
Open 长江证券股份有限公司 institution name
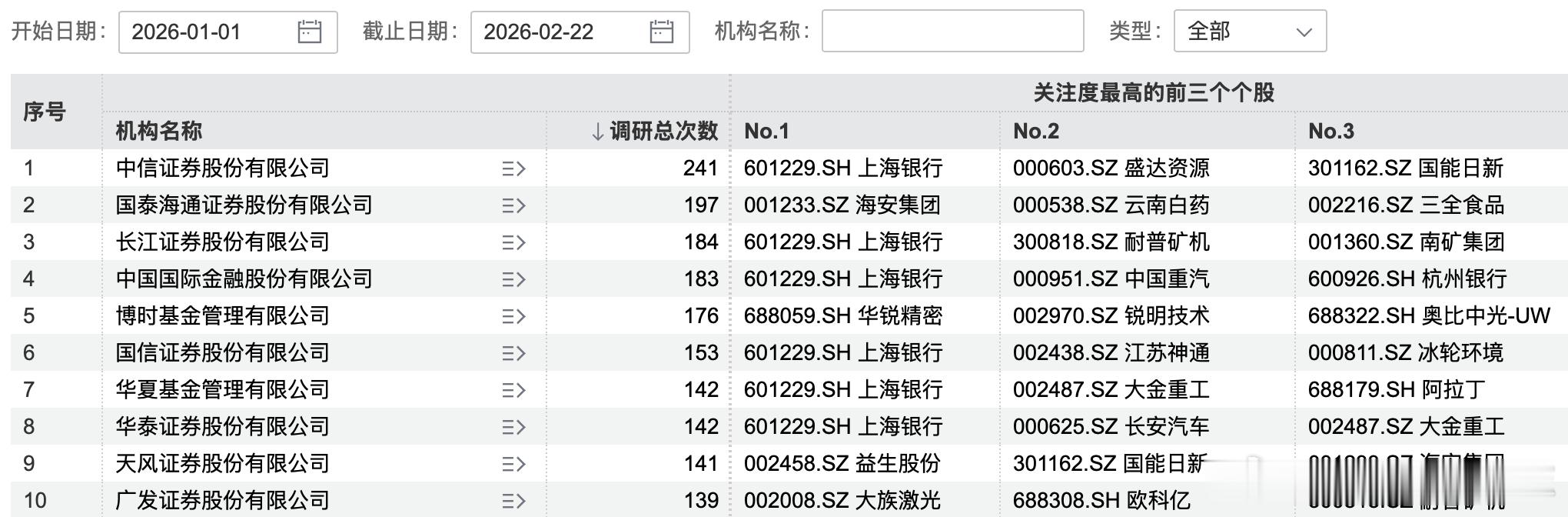[222, 242]
